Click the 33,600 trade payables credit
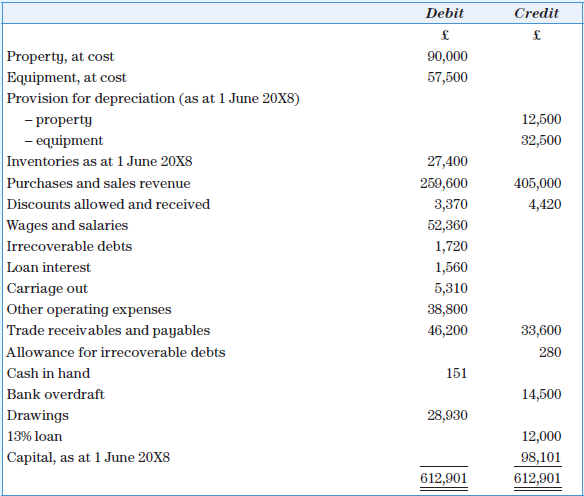 coord(541,330)
